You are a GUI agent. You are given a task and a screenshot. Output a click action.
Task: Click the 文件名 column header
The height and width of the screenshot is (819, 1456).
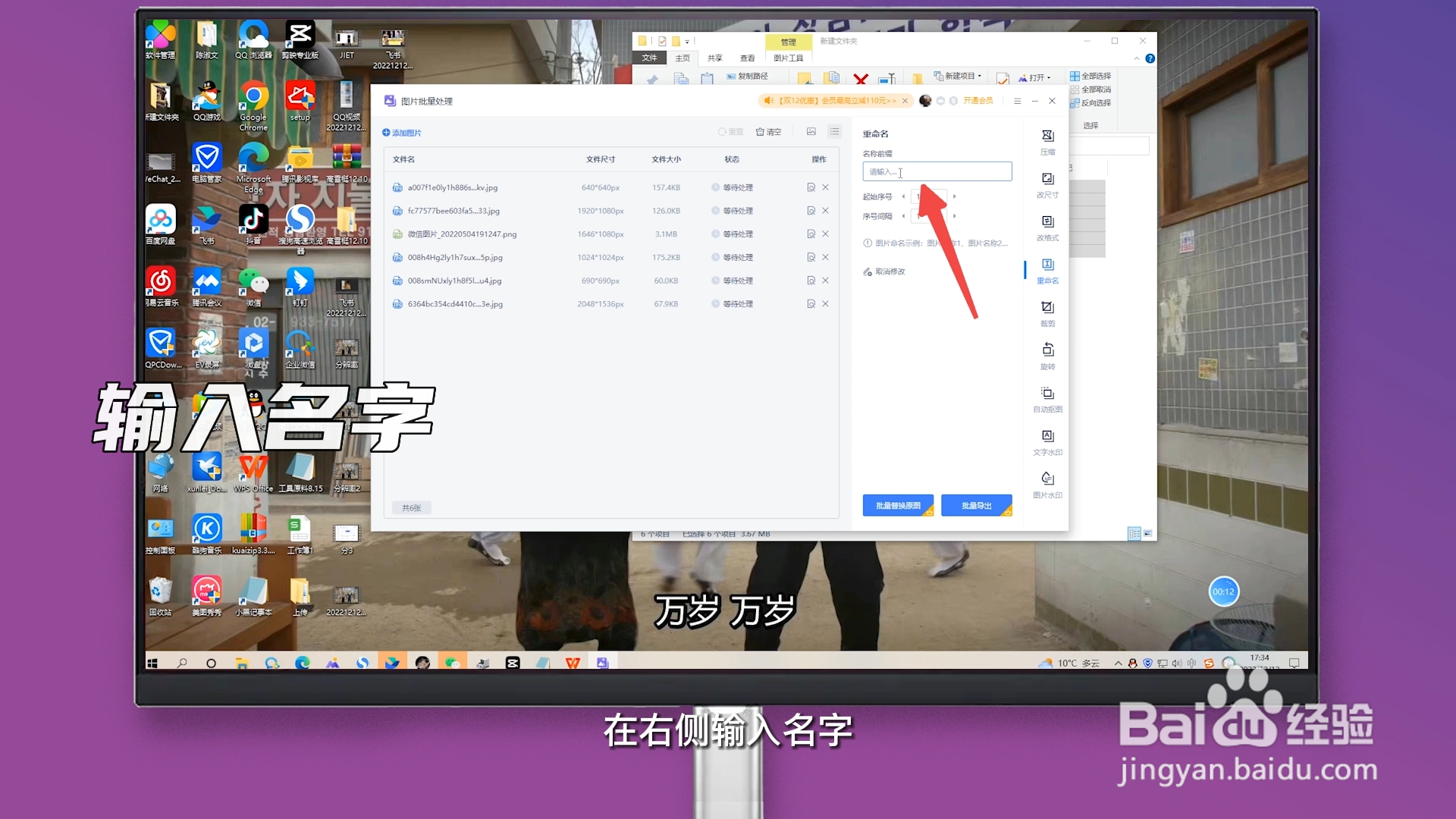[x=403, y=159]
